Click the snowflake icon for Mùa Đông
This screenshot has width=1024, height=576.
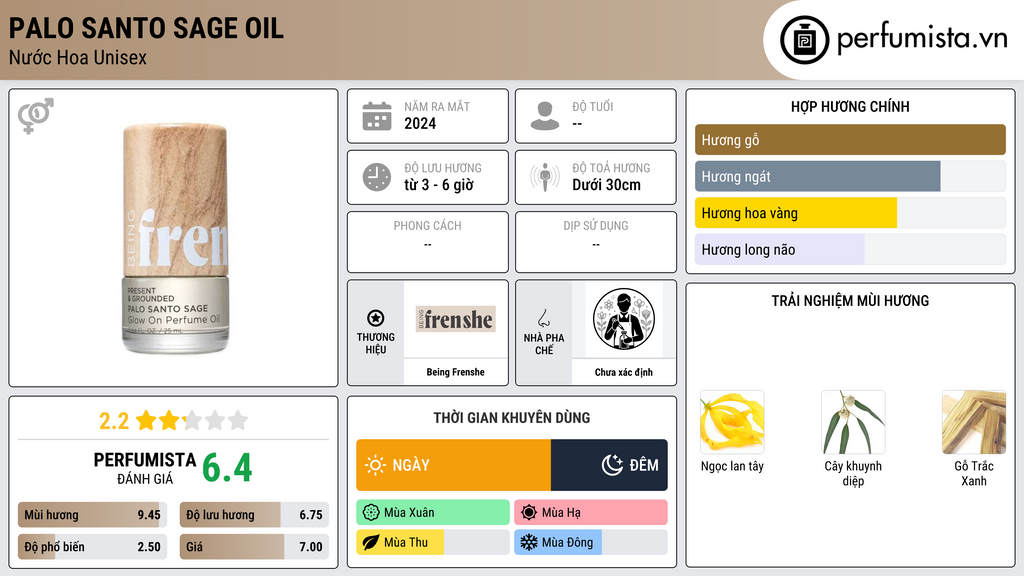(x=529, y=542)
